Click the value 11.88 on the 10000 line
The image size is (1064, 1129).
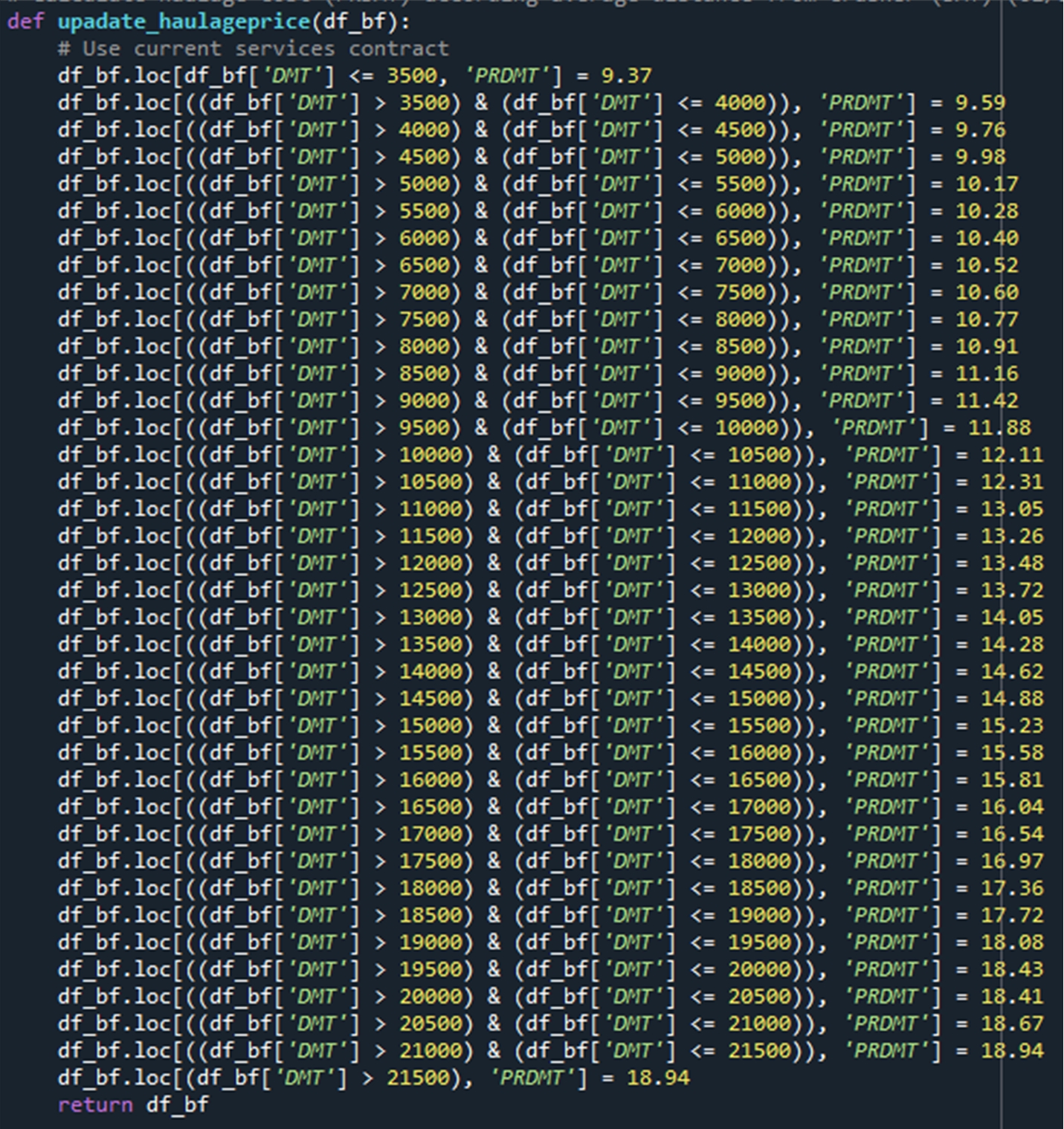click(x=999, y=428)
